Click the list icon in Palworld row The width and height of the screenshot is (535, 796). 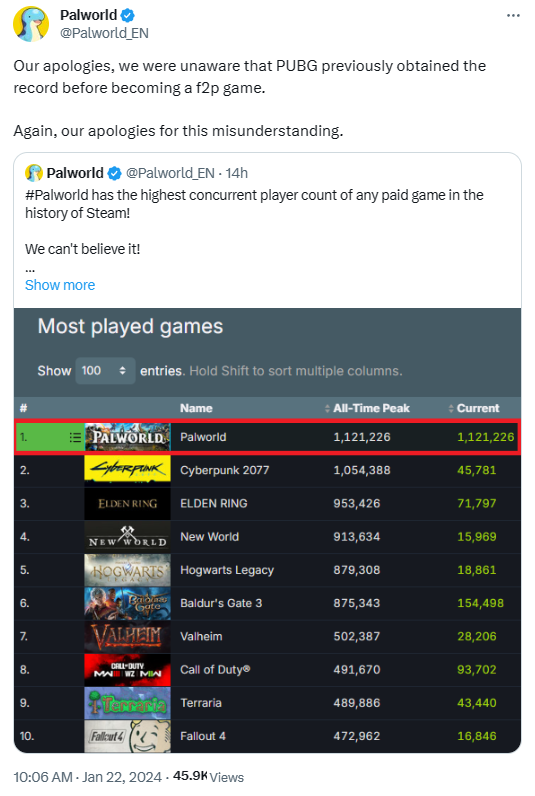75,437
